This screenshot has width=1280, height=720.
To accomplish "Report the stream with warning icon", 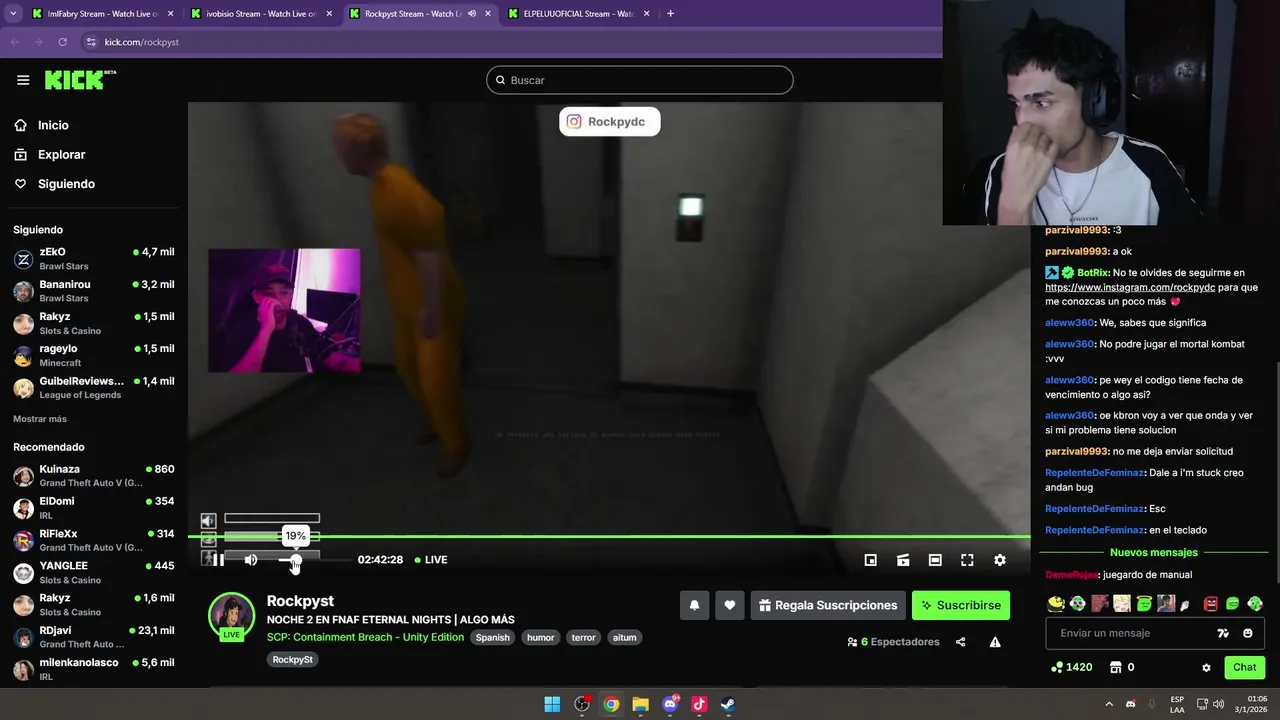I will [x=995, y=642].
